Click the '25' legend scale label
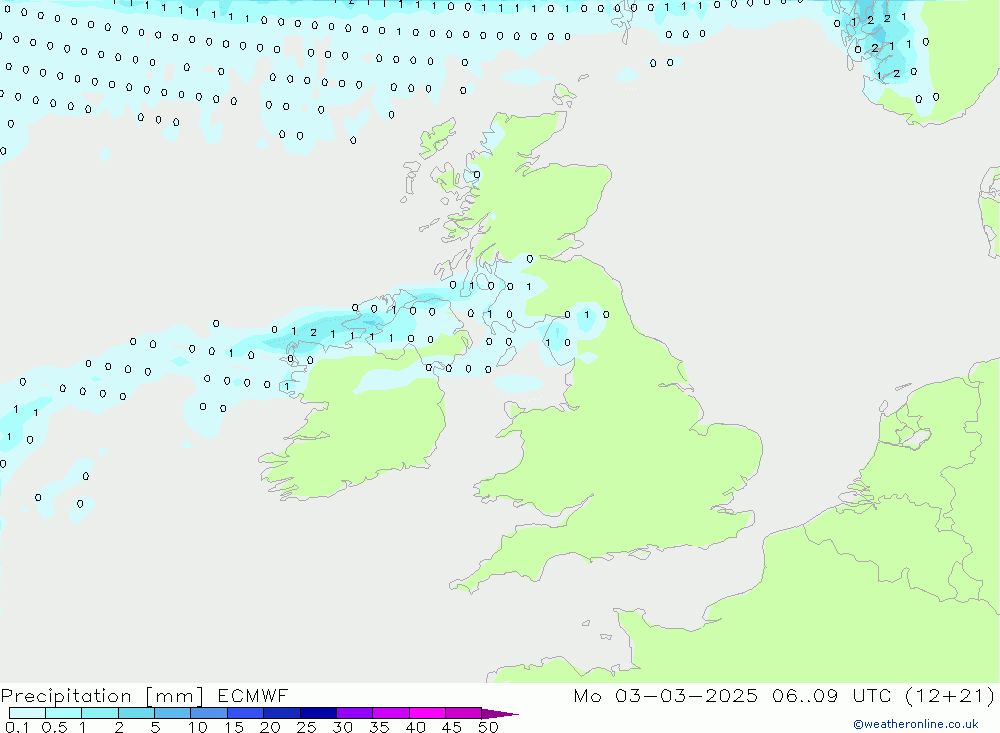This screenshot has width=1000, height=733. [306, 727]
